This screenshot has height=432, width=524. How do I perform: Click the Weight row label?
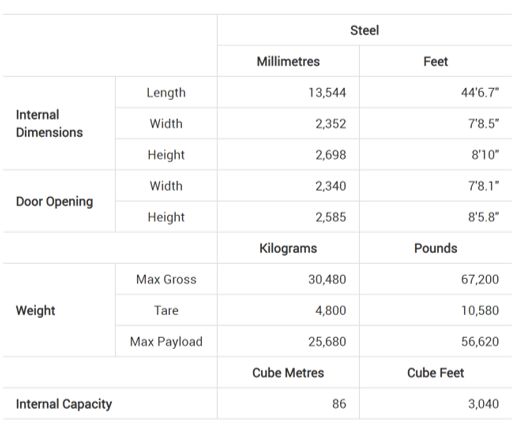(x=35, y=310)
